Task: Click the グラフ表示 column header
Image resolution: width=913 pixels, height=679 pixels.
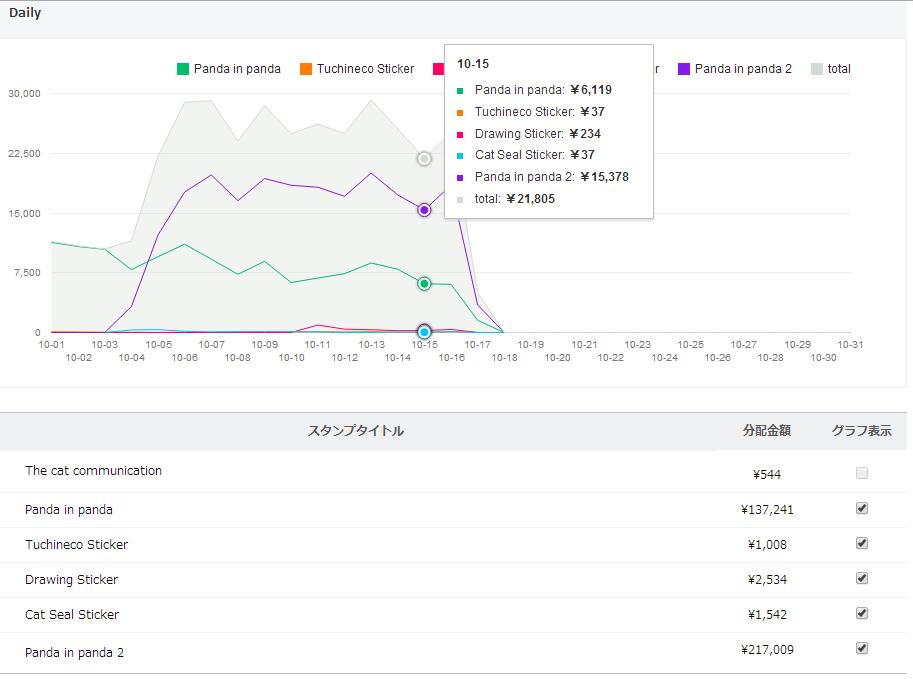Action: click(x=862, y=431)
